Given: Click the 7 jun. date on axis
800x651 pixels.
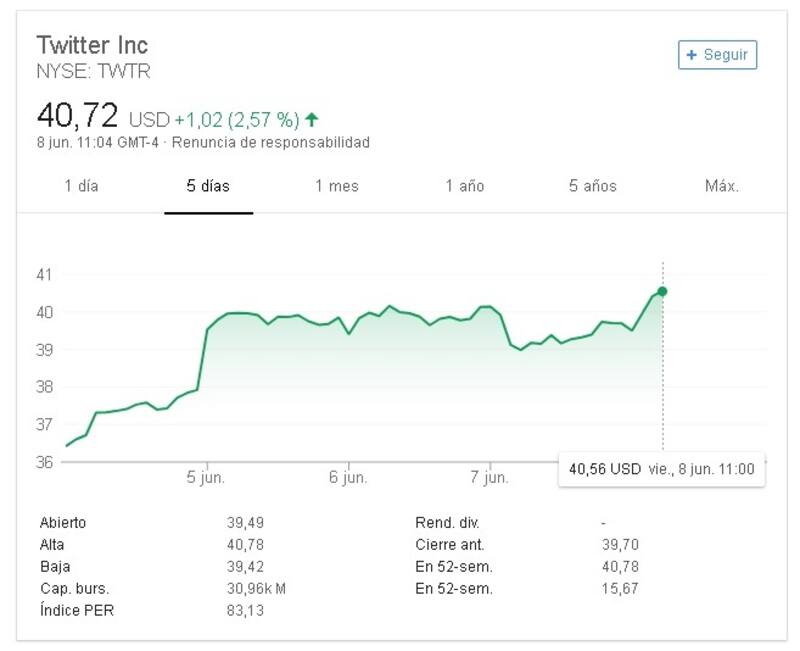Looking at the screenshot, I should click(489, 479).
